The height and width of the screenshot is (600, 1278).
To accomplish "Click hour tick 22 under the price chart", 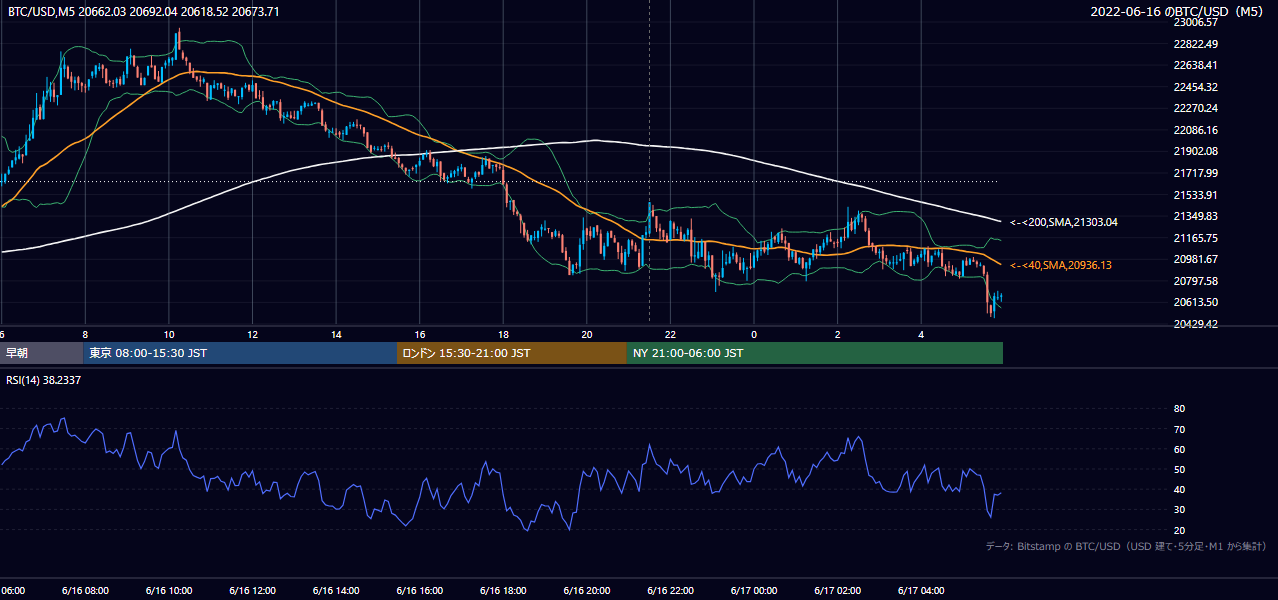I will (x=670, y=335).
